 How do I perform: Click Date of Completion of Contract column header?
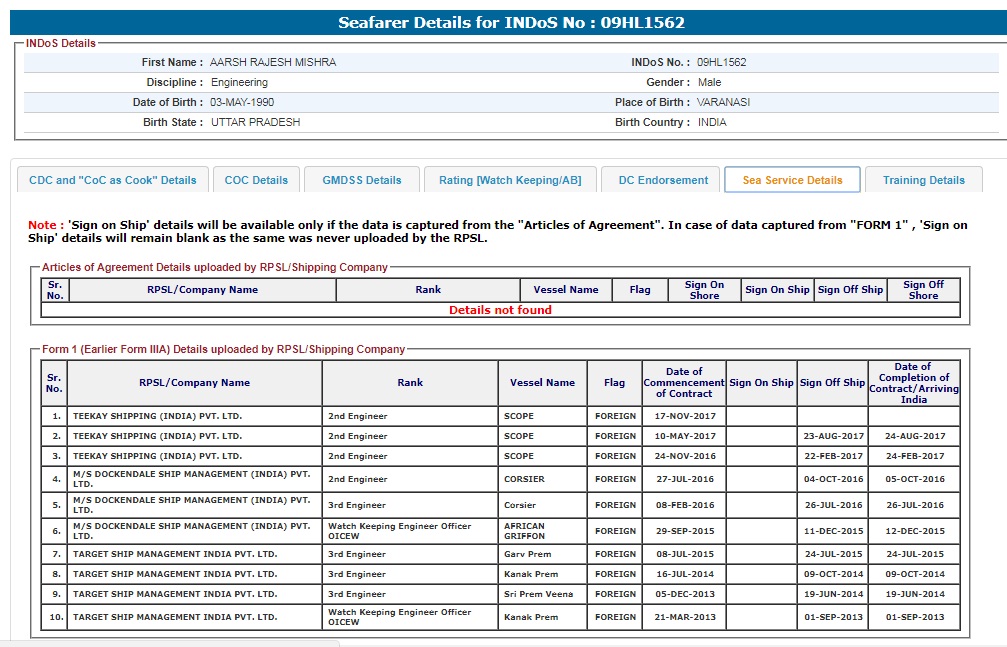coord(913,383)
